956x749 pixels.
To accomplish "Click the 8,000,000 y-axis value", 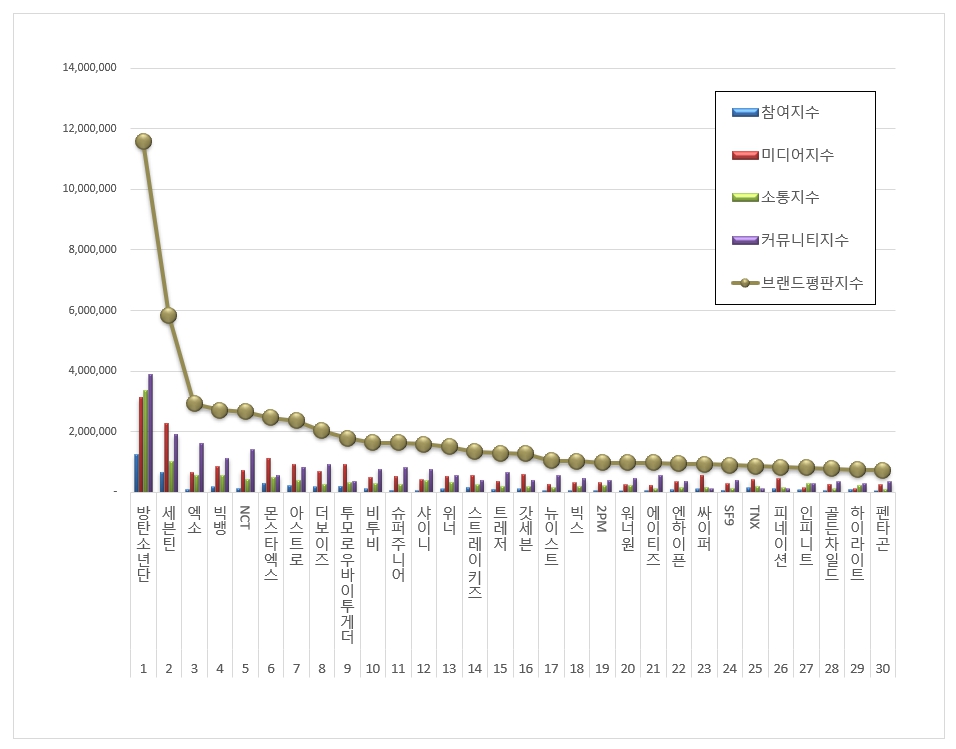I will tap(92, 249).
